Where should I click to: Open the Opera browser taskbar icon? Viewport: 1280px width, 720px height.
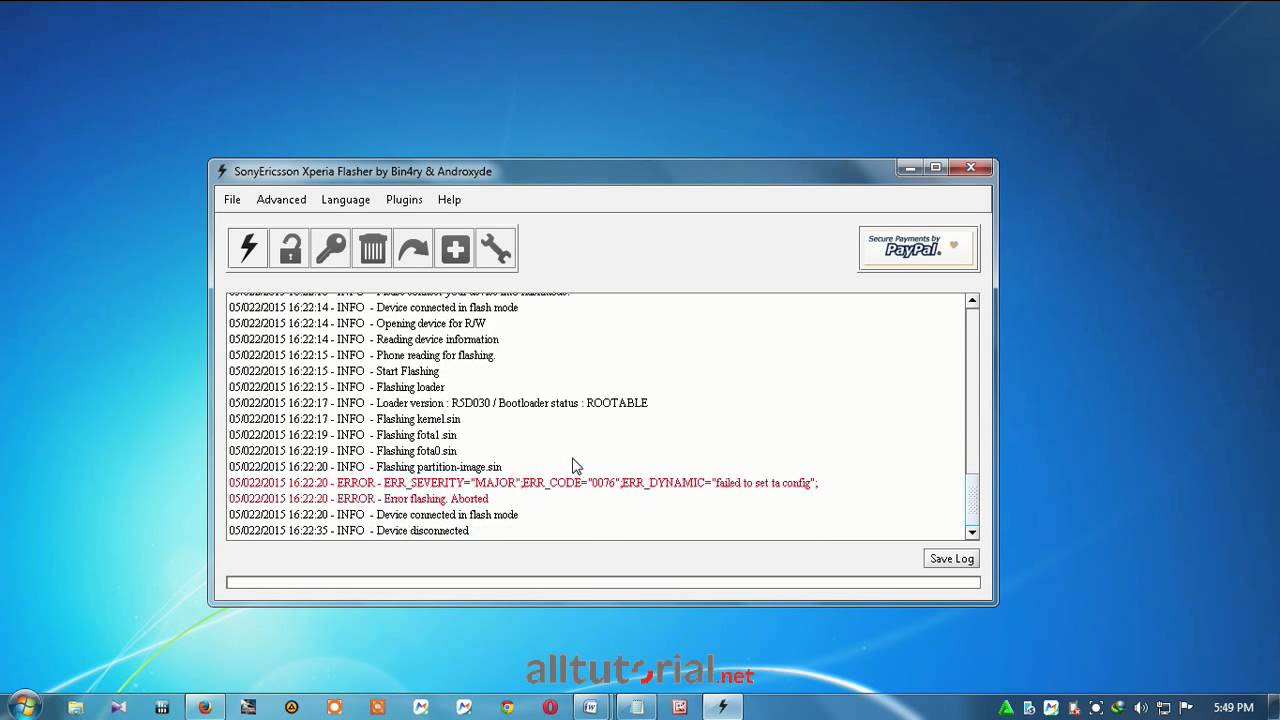(x=550, y=707)
